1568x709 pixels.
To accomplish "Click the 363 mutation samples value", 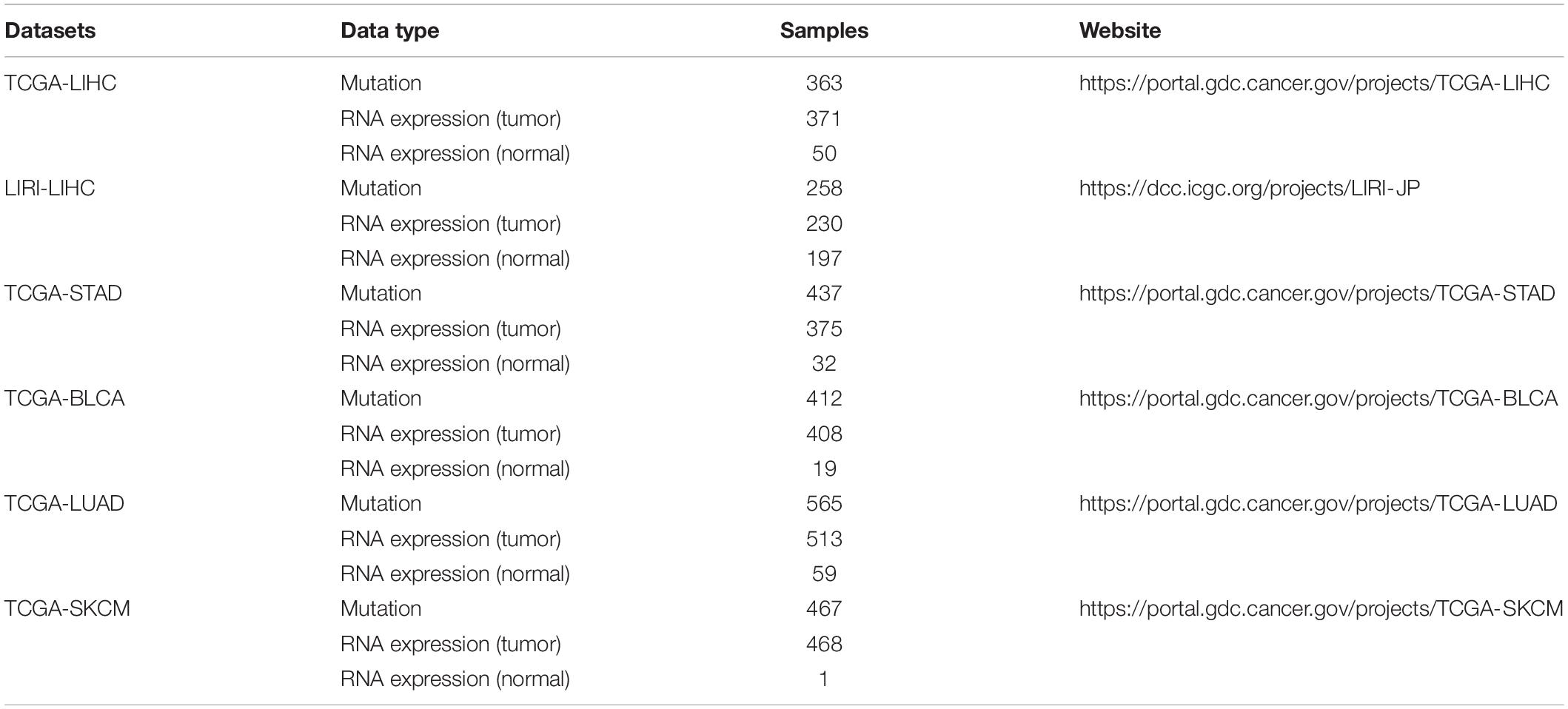I will pos(824,83).
